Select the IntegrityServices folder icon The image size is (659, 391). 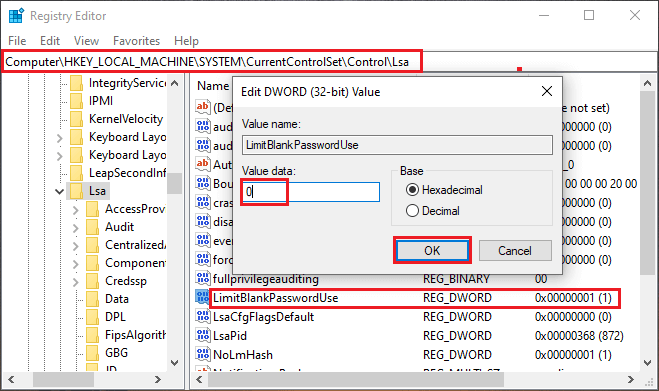coord(76,83)
